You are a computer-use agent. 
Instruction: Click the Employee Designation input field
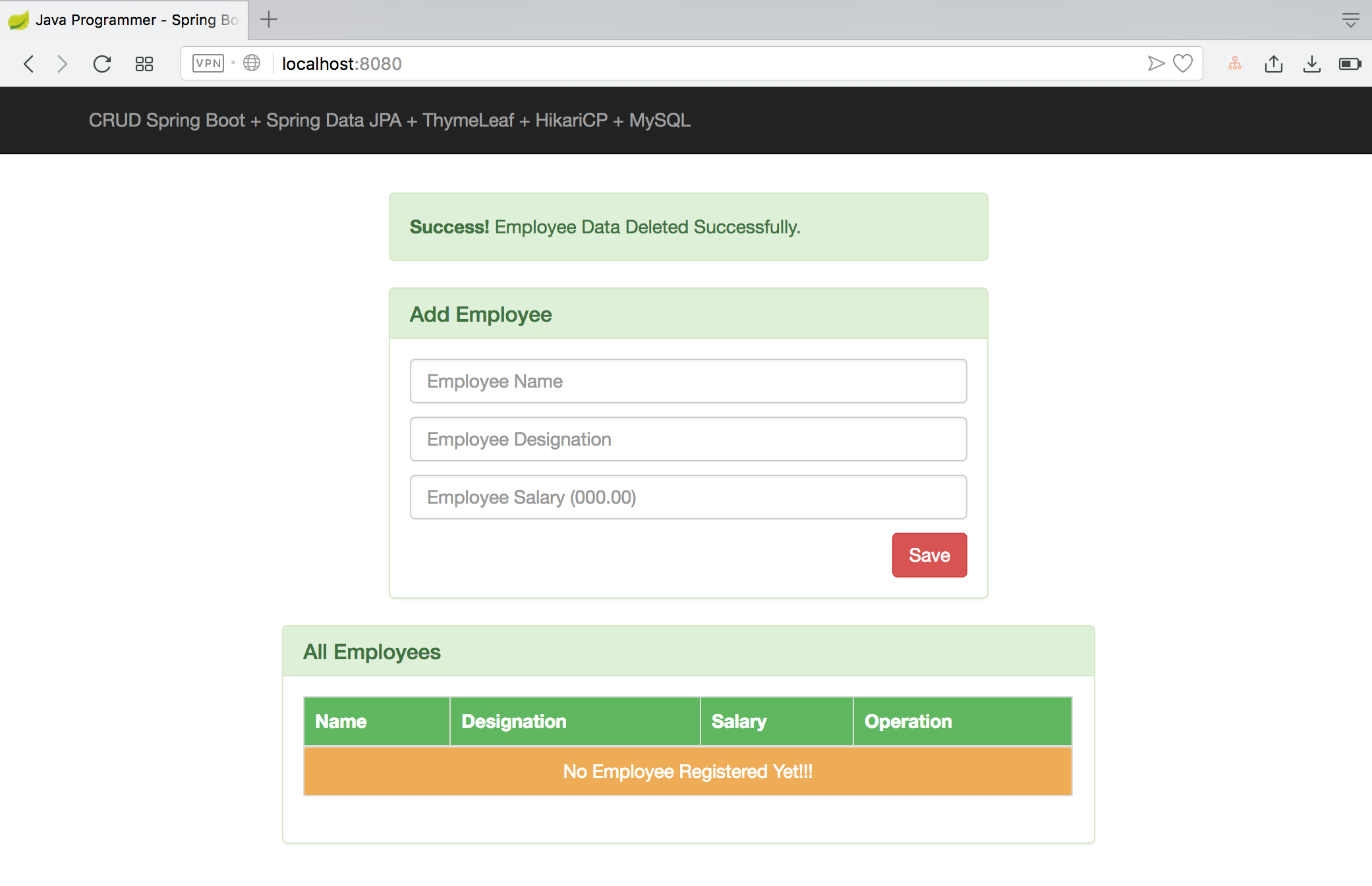point(688,438)
